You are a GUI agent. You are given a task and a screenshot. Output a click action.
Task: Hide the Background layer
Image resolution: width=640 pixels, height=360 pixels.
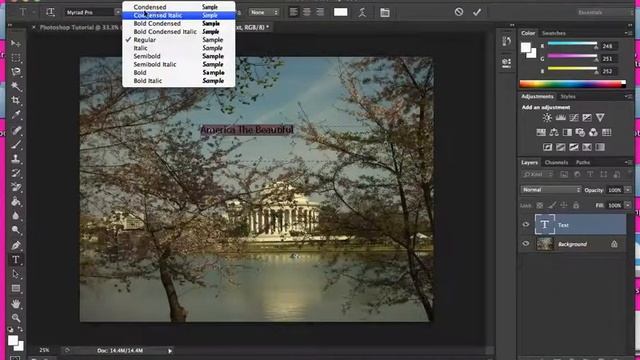[526, 244]
